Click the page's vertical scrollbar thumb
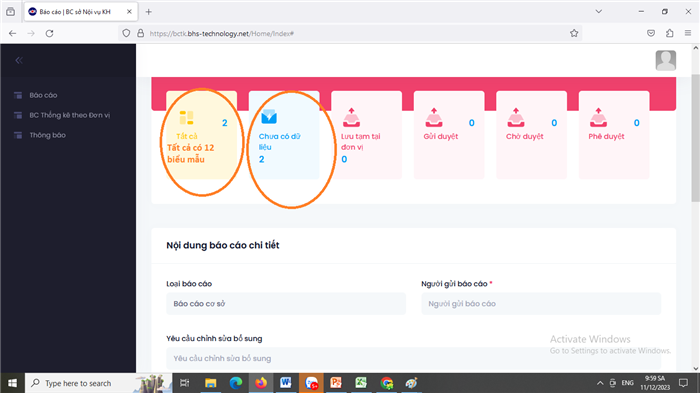 point(696,138)
